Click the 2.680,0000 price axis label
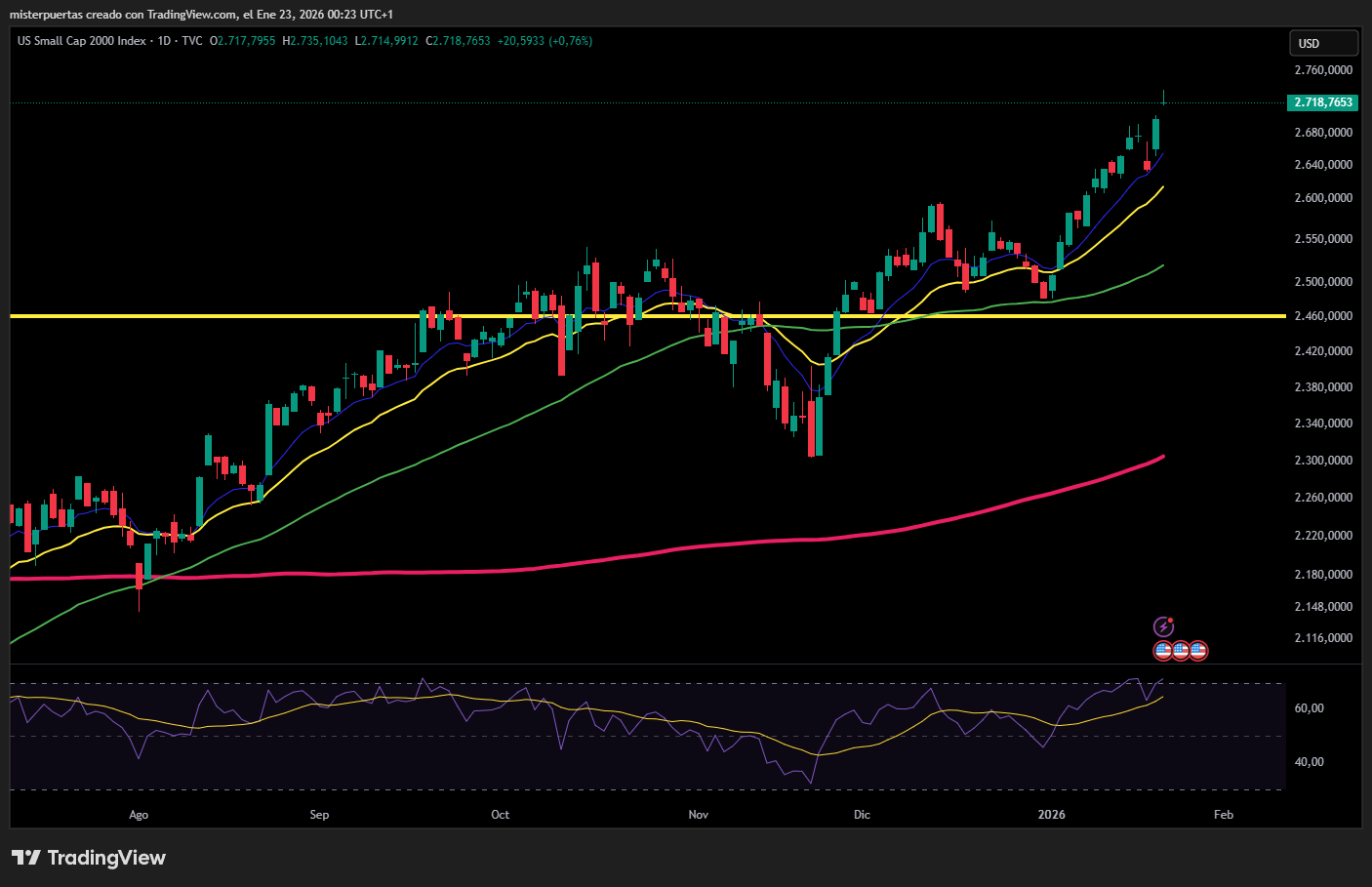This screenshot has height=887, width=1372. tap(1323, 133)
